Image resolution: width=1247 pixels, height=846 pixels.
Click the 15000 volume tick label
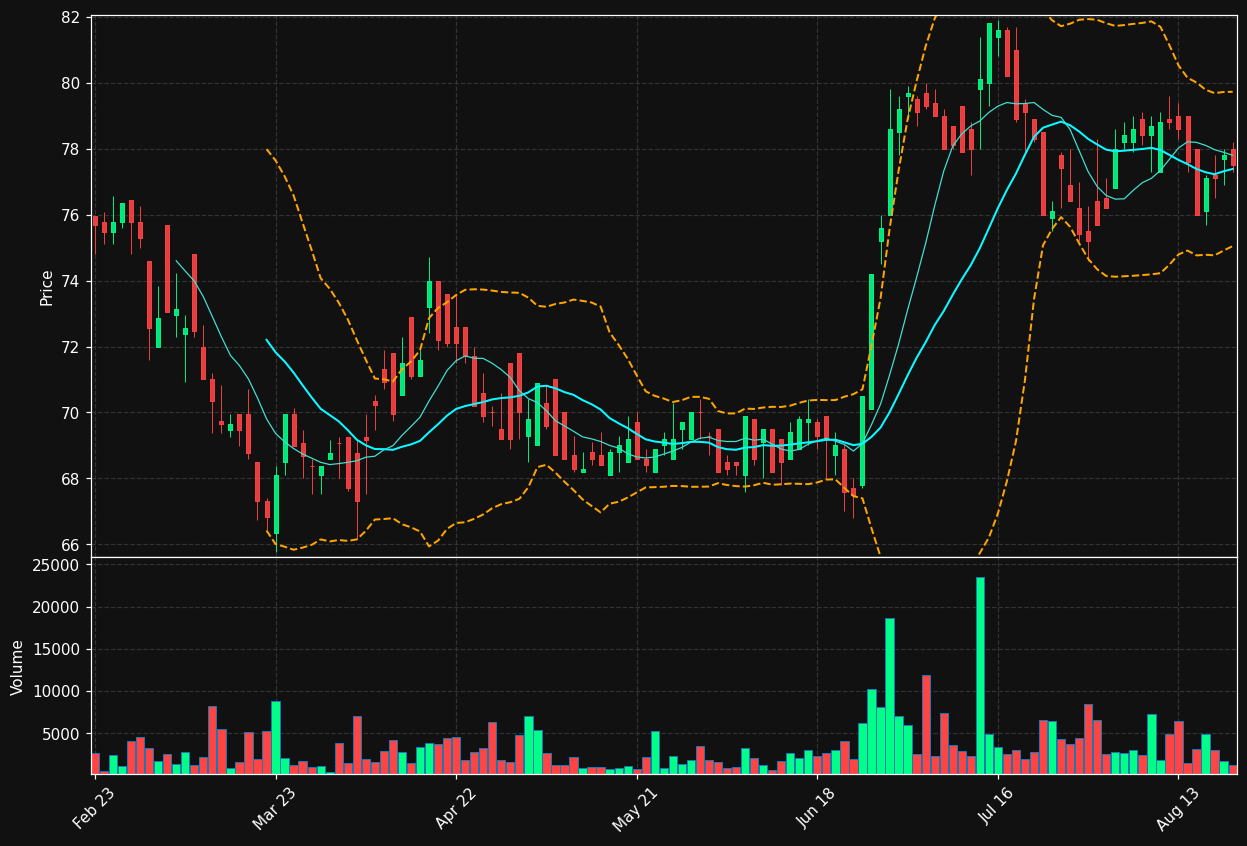(x=57, y=649)
